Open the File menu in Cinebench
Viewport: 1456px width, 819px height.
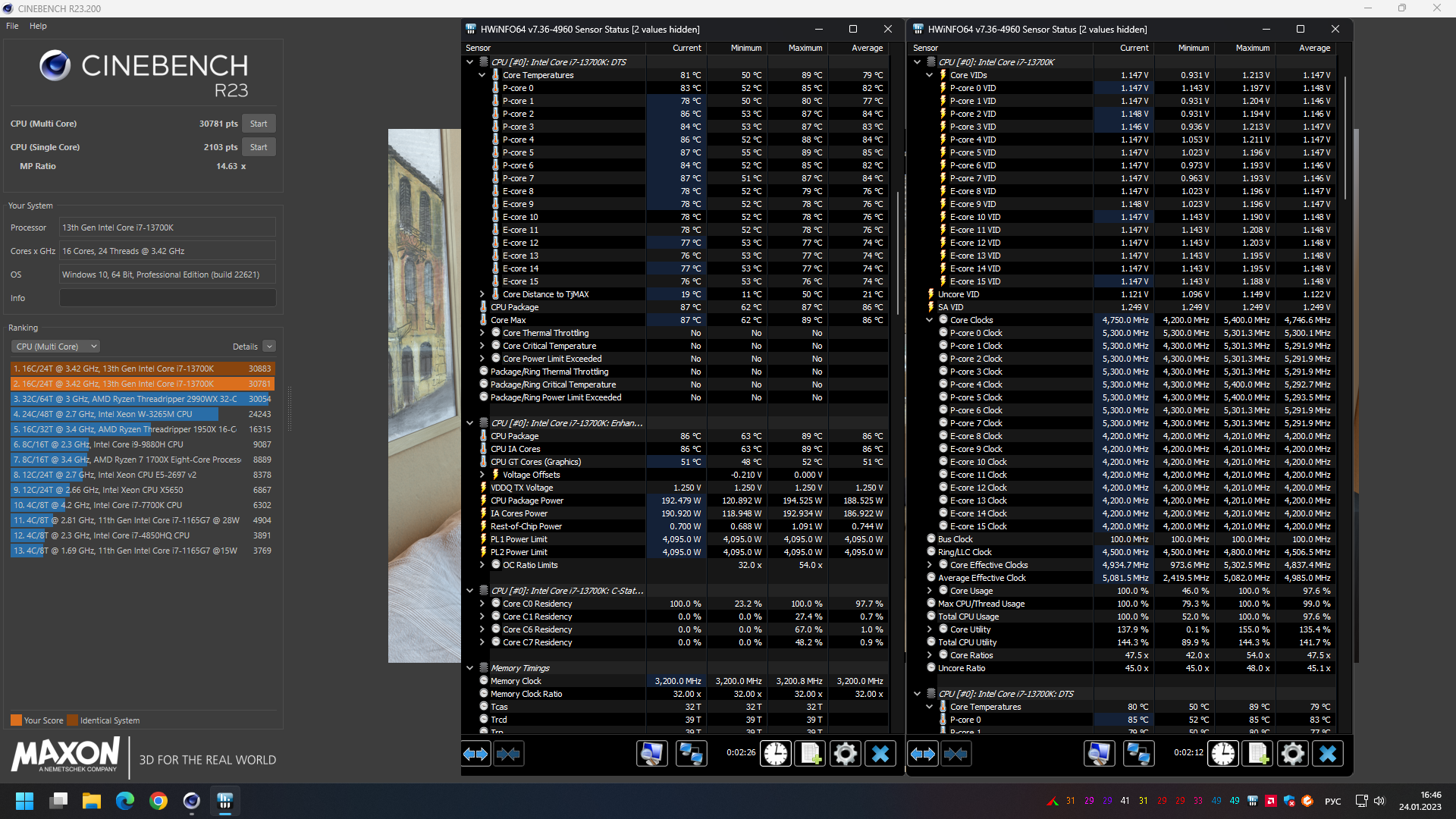[12, 26]
